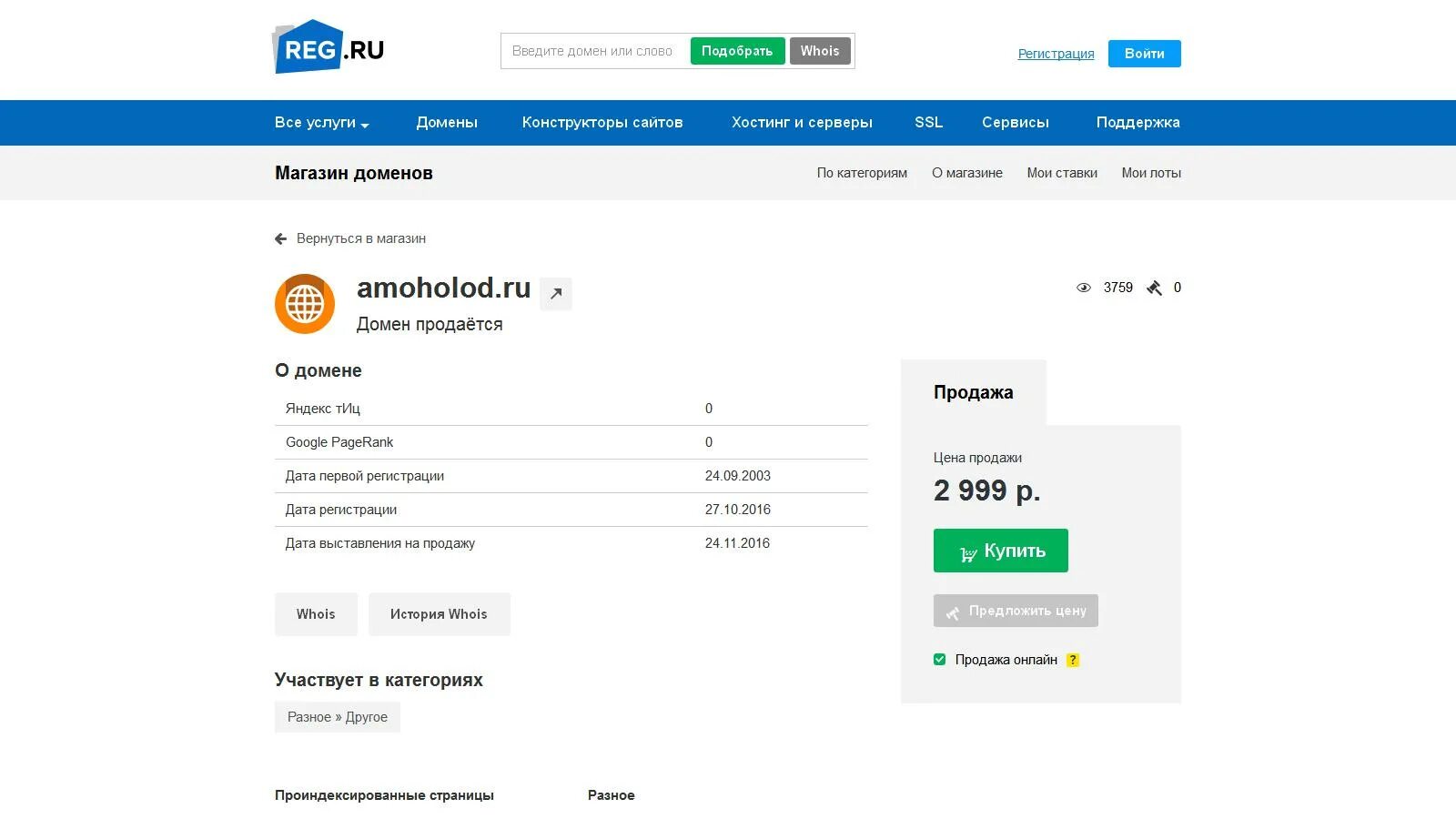Click the REG.RU logo
Image resolution: width=1456 pixels, height=819 pixels.
click(x=329, y=47)
